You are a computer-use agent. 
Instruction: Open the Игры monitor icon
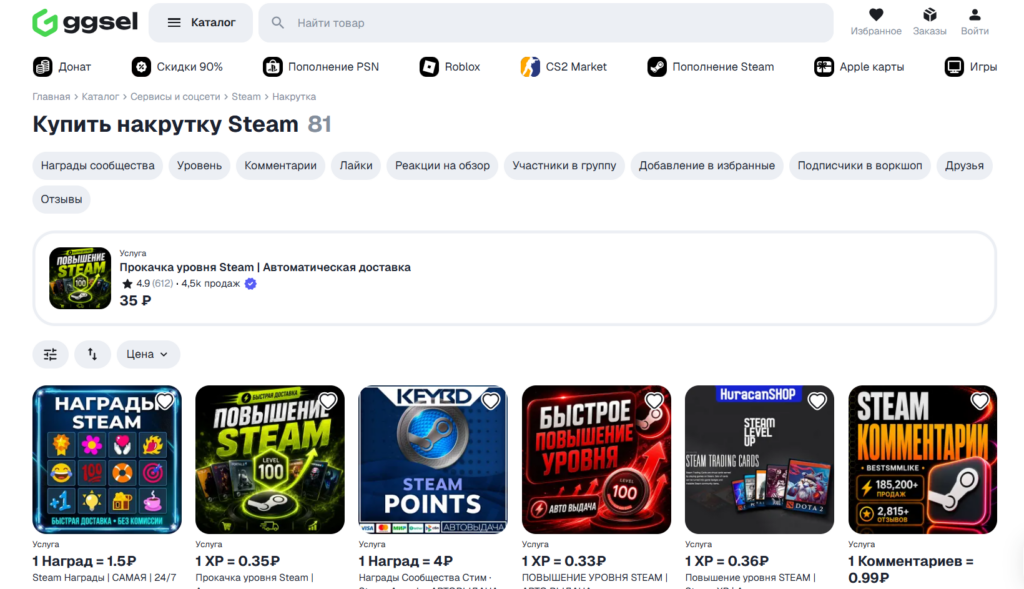click(954, 67)
